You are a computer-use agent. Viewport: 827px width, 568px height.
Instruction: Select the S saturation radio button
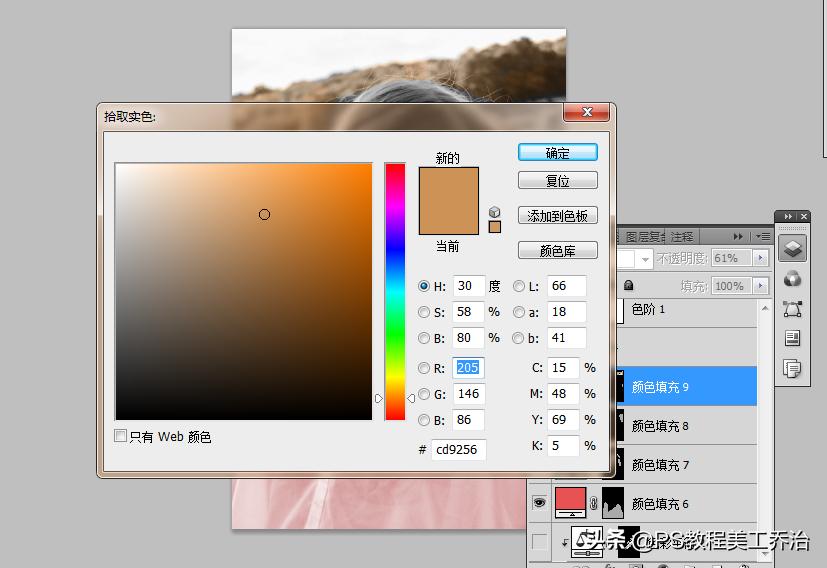[x=424, y=312]
